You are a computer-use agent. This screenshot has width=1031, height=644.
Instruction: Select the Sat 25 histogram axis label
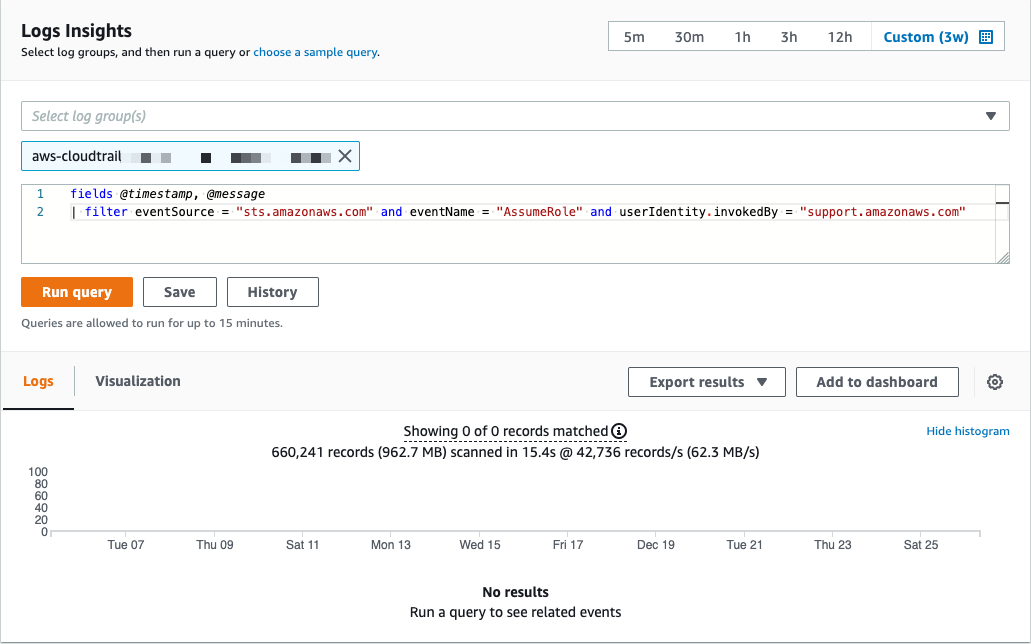921,545
